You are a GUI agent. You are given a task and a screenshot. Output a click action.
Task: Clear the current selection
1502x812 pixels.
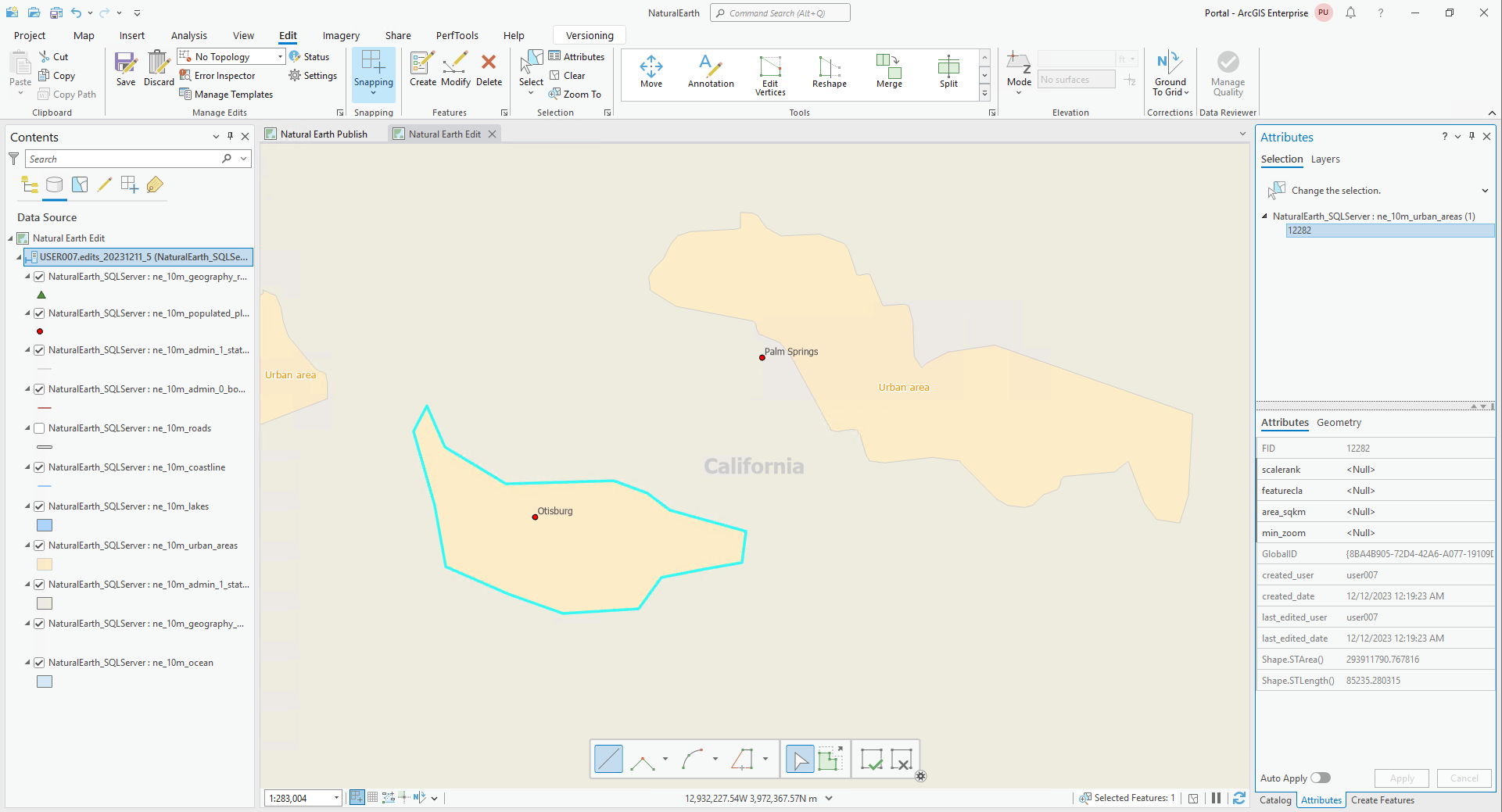click(x=567, y=76)
